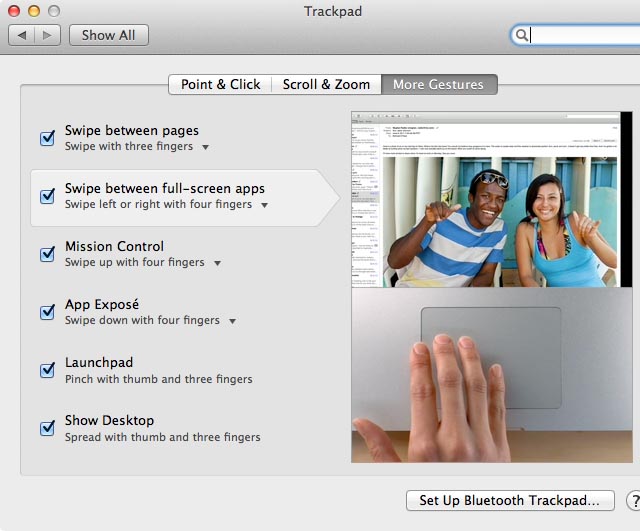640x531 pixels.
Task: Click the back navigation arrow
Action: 22,35
